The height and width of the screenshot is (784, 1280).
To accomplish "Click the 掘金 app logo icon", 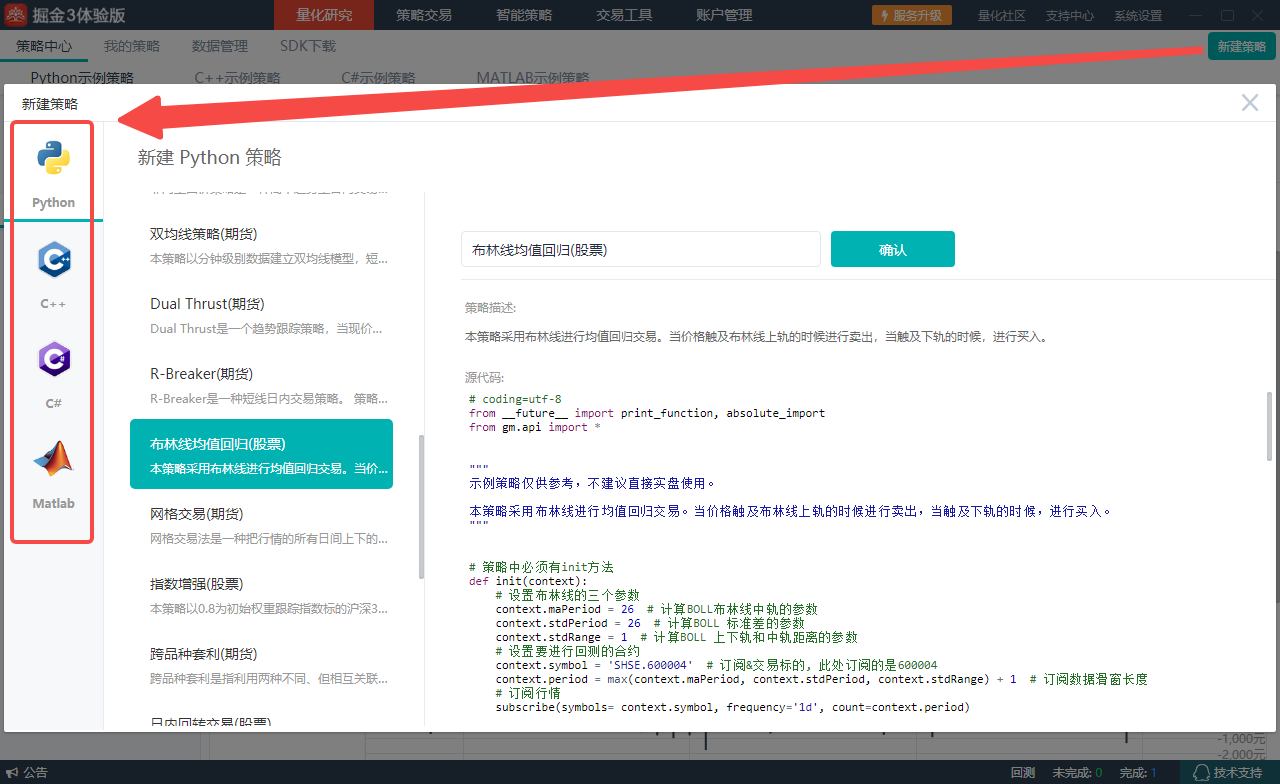I will pyautogui.click(x=15, y=15).
